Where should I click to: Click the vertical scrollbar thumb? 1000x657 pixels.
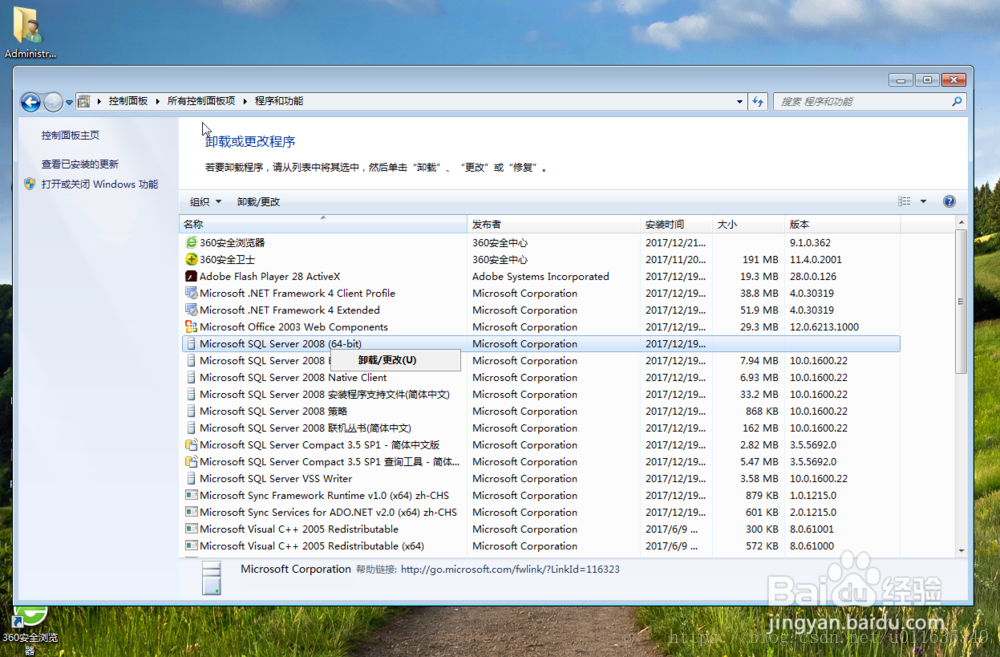point(961,301)
